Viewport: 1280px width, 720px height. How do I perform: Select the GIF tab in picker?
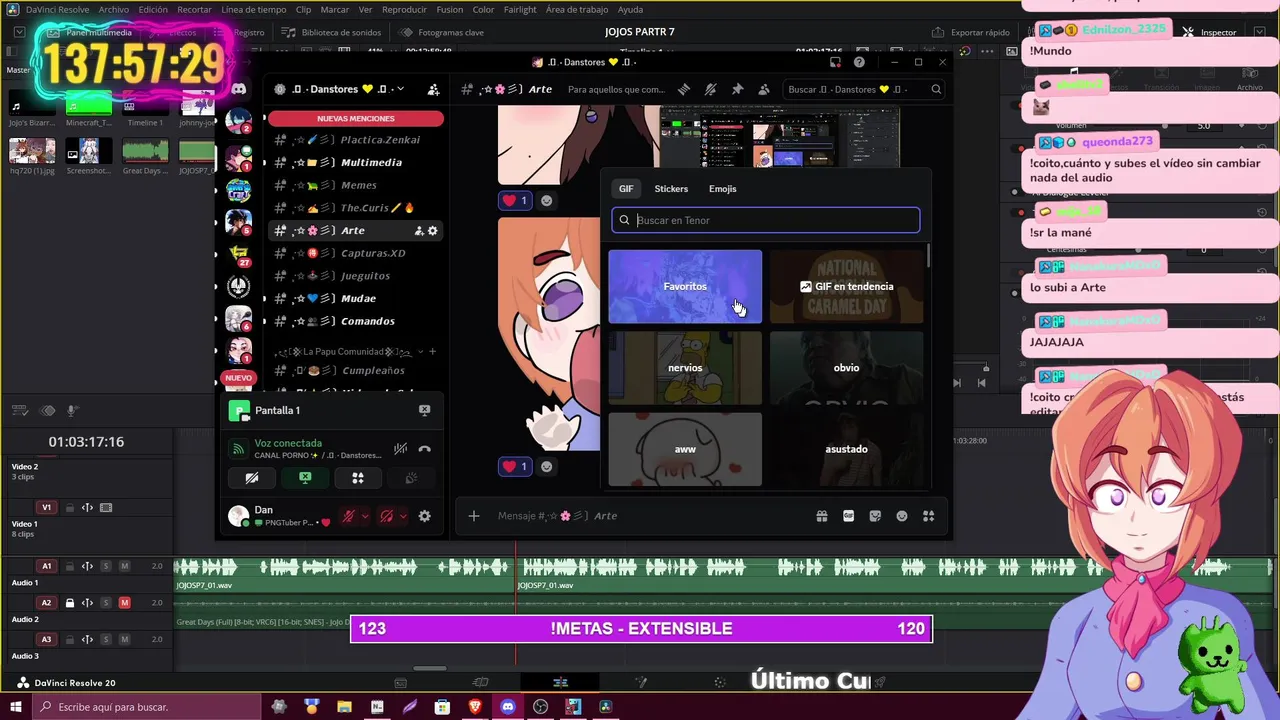tap(626, 189)
